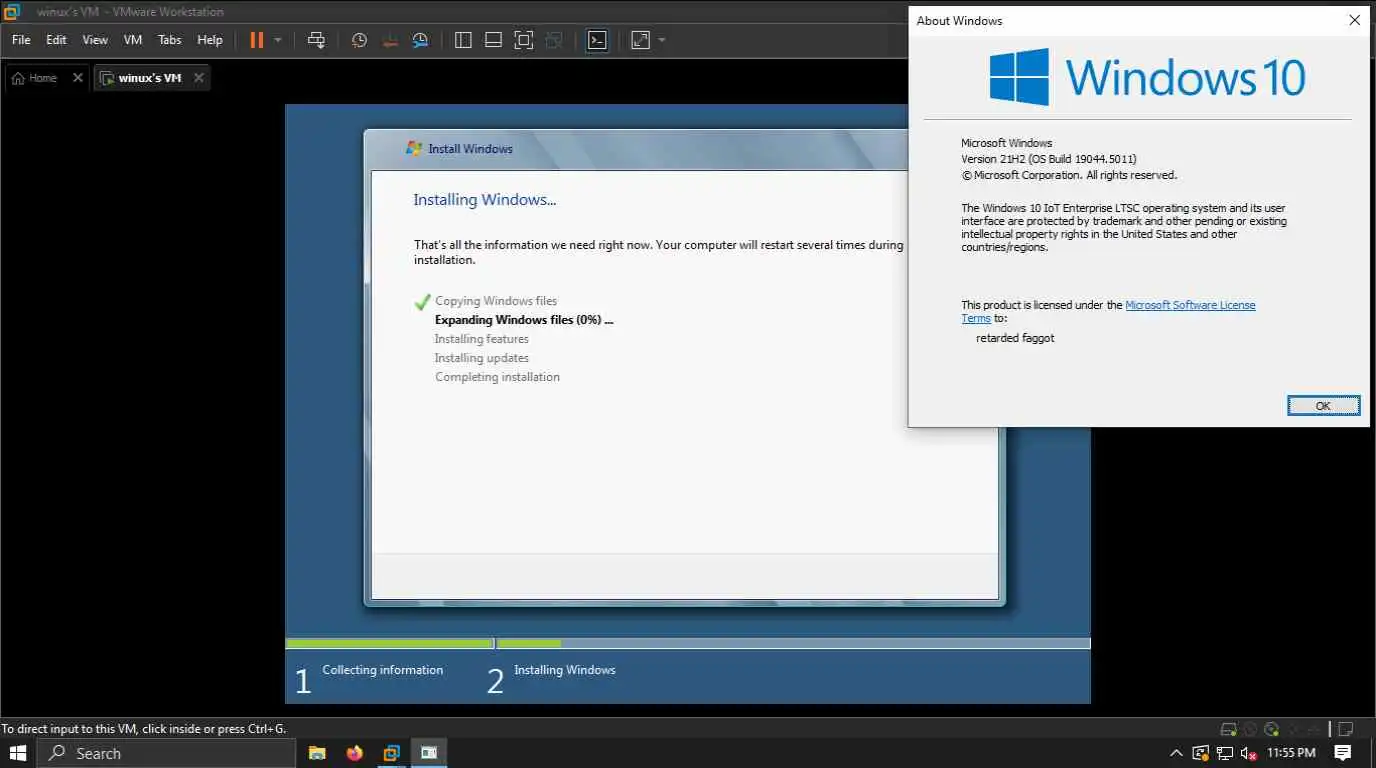Take a snapshot of this virtual machine

[359, 40]
